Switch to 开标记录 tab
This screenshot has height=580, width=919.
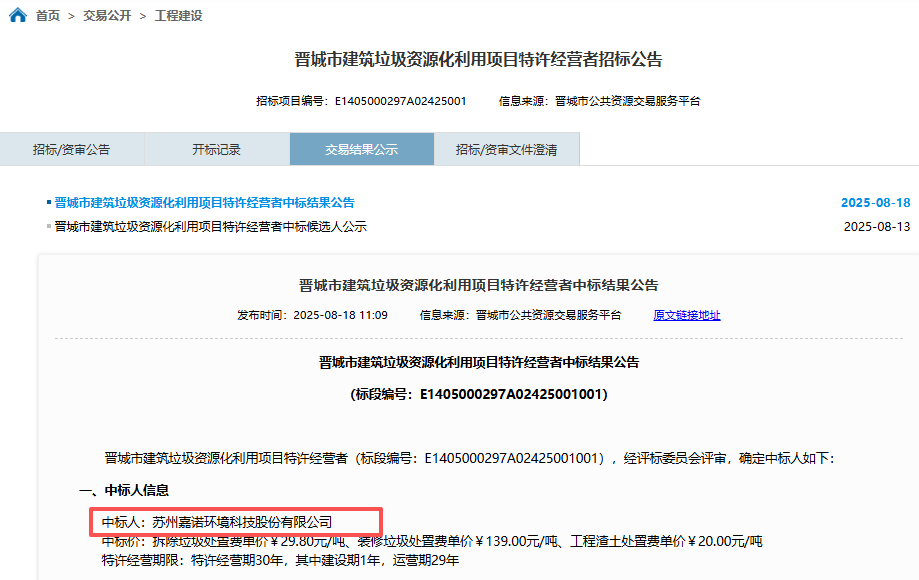pyautogui.click(x=217, y=149)
